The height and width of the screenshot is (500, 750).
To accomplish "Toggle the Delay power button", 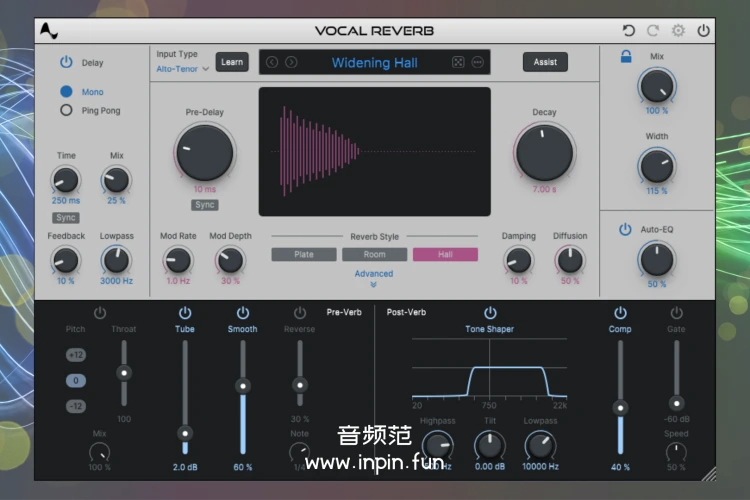I will coord(67,62).
